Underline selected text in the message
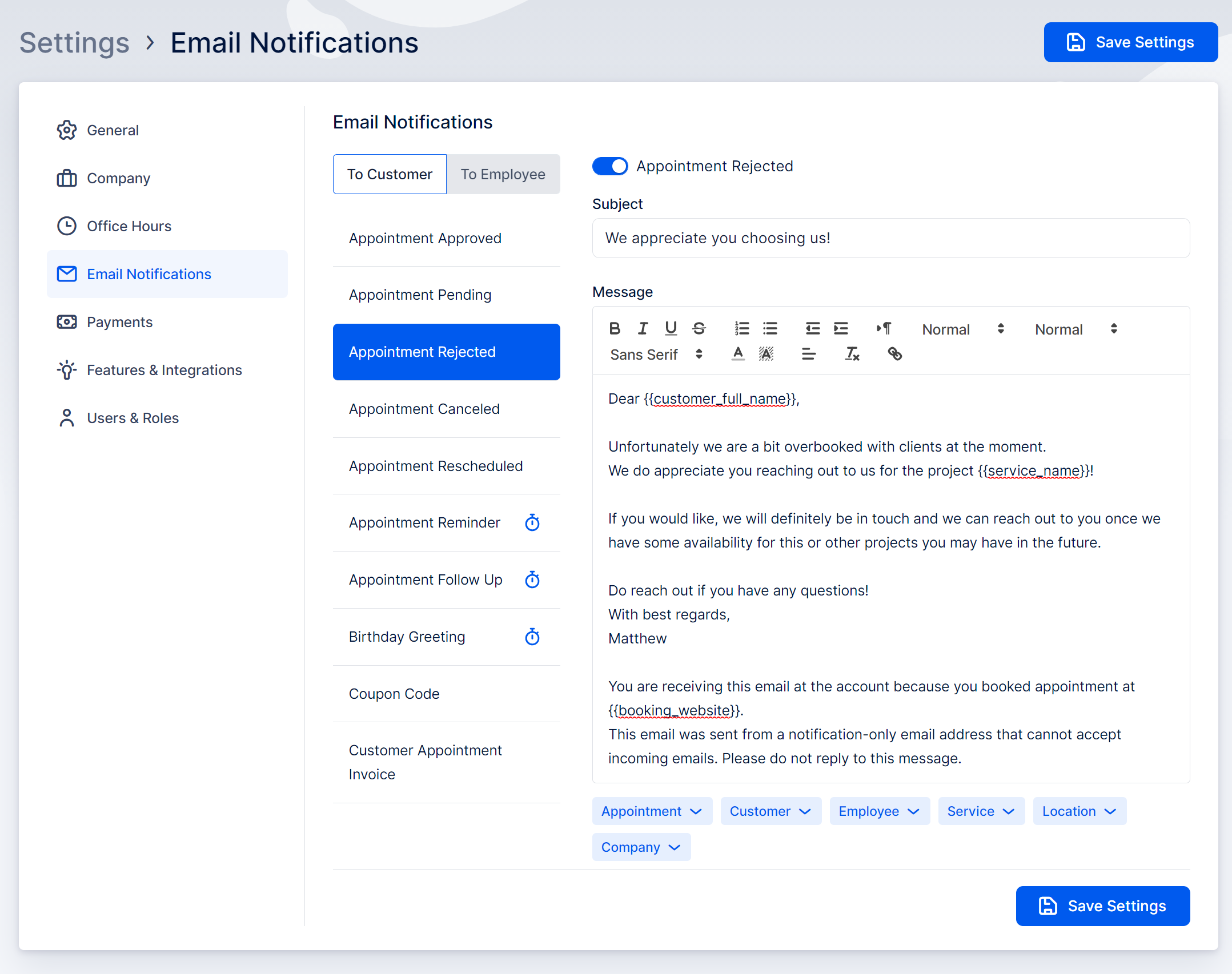The image size is (1232, 974). coord(671,329)
